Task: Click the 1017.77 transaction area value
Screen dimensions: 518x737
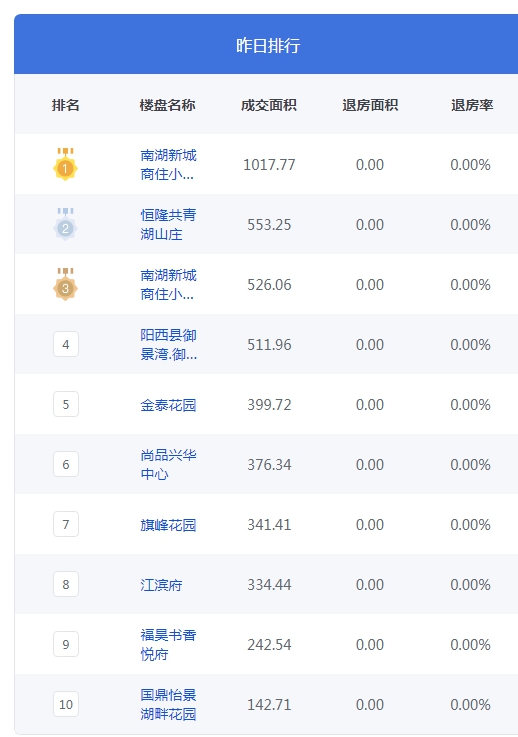Action: (x=269, y=165)
